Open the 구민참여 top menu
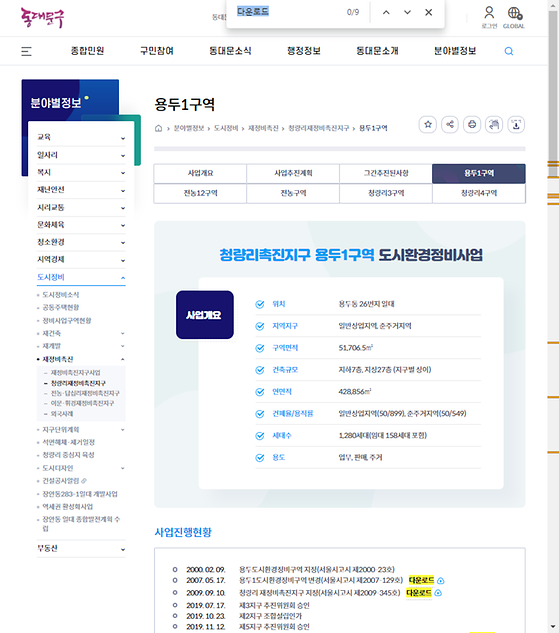The image size is (559, 633). 157,51
